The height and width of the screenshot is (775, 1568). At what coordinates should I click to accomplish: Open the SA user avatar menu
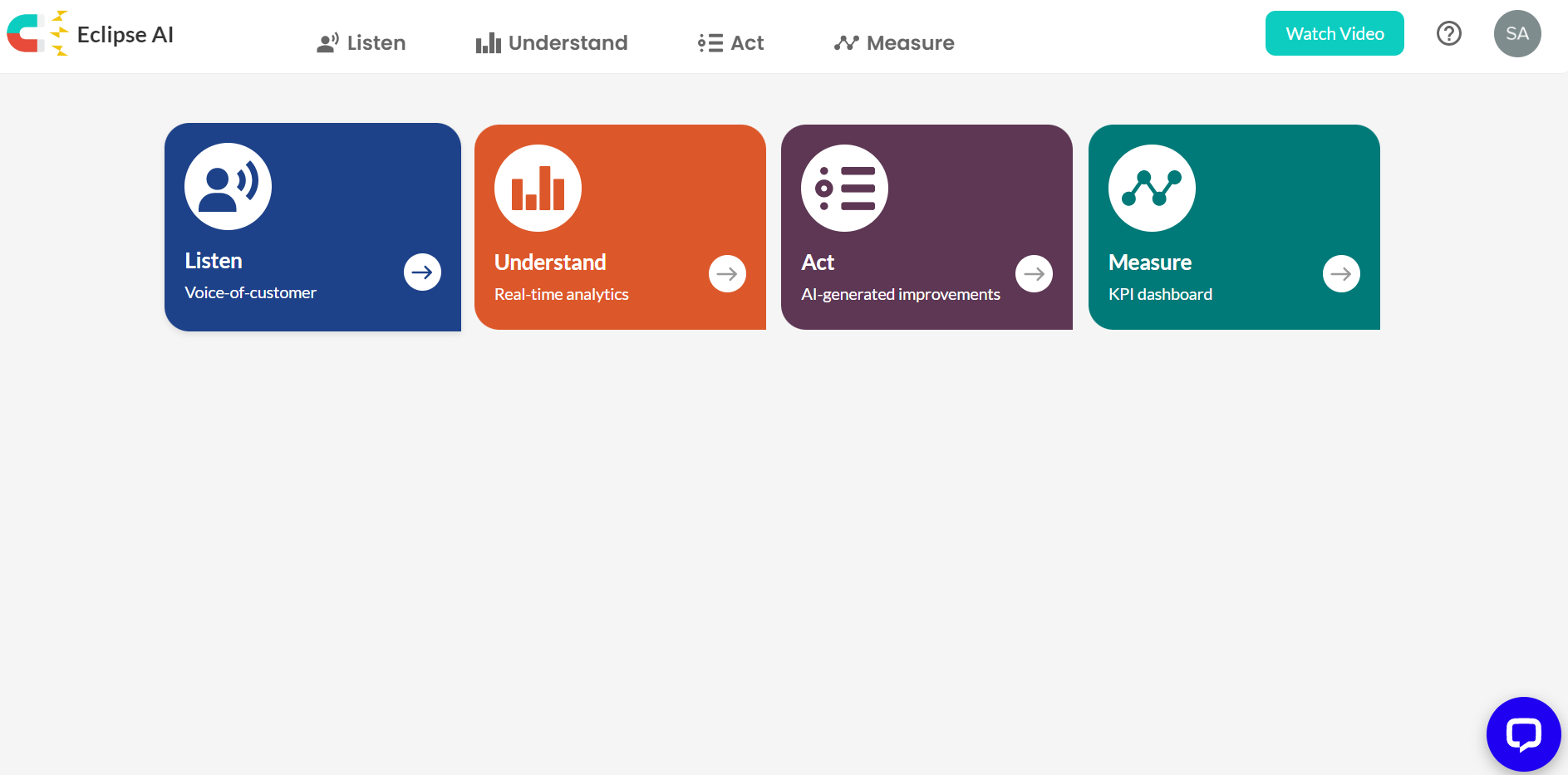click(1516, 33)
